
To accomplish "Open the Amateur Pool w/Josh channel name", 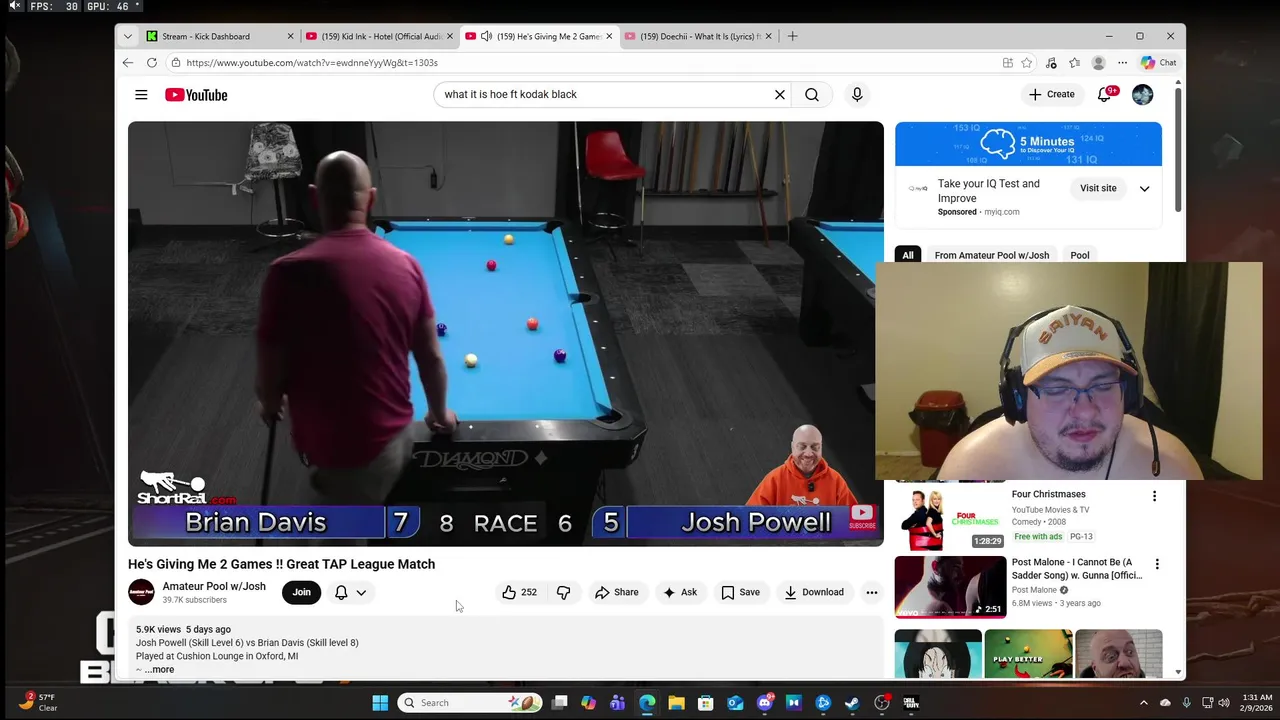I will point(214,586).
